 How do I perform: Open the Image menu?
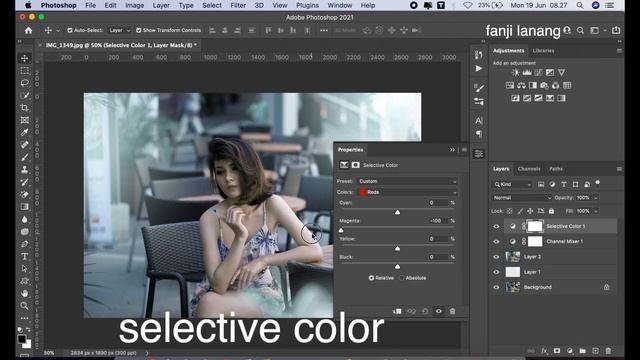[134, 5]
